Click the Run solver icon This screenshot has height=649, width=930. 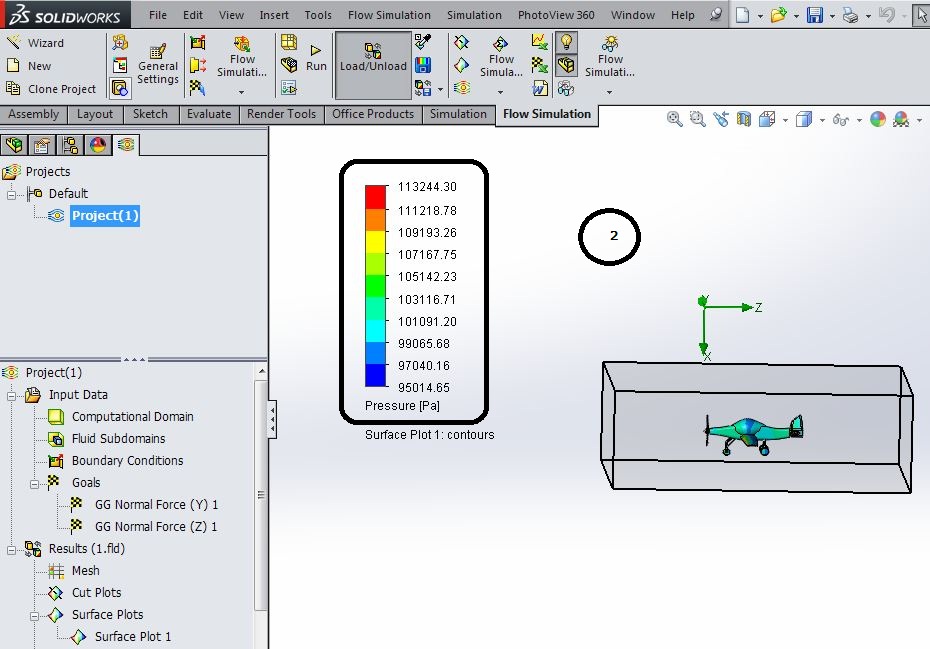coord(316,50)
